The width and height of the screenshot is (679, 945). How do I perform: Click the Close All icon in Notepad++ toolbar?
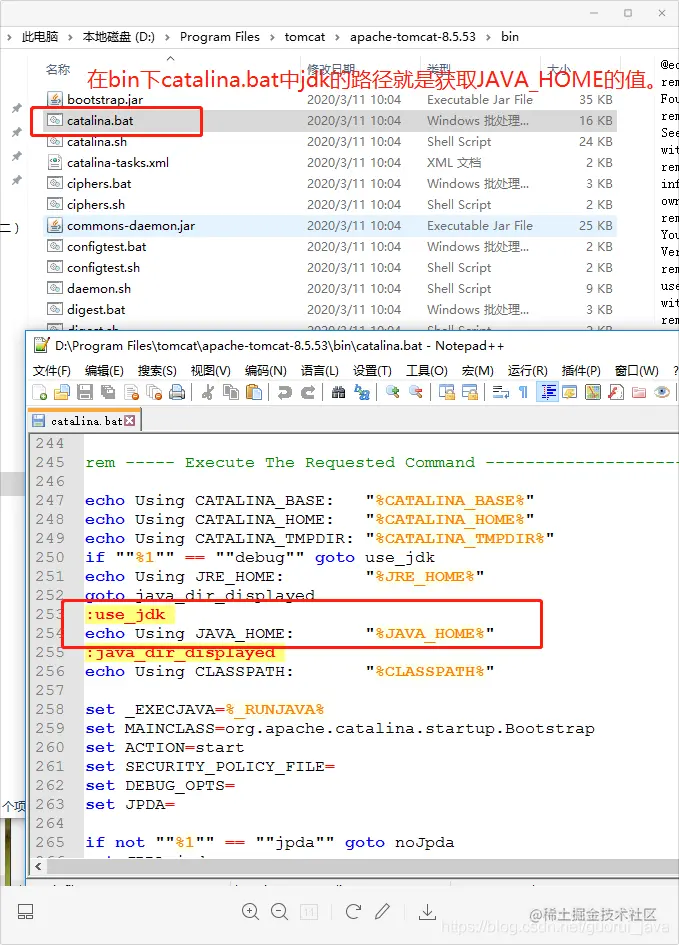coord(154,392)
